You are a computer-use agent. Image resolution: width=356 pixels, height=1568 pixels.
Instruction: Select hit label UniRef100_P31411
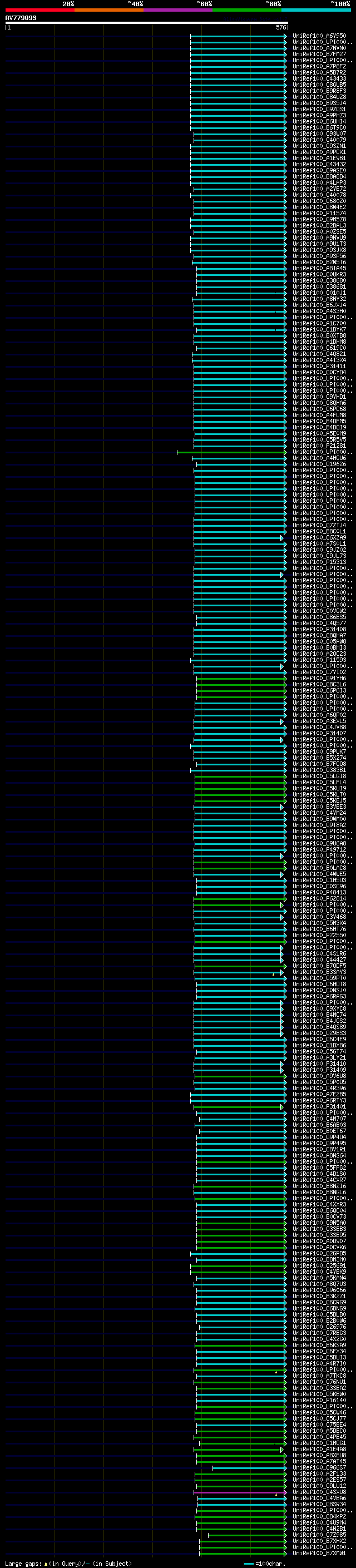coord(319,367)
